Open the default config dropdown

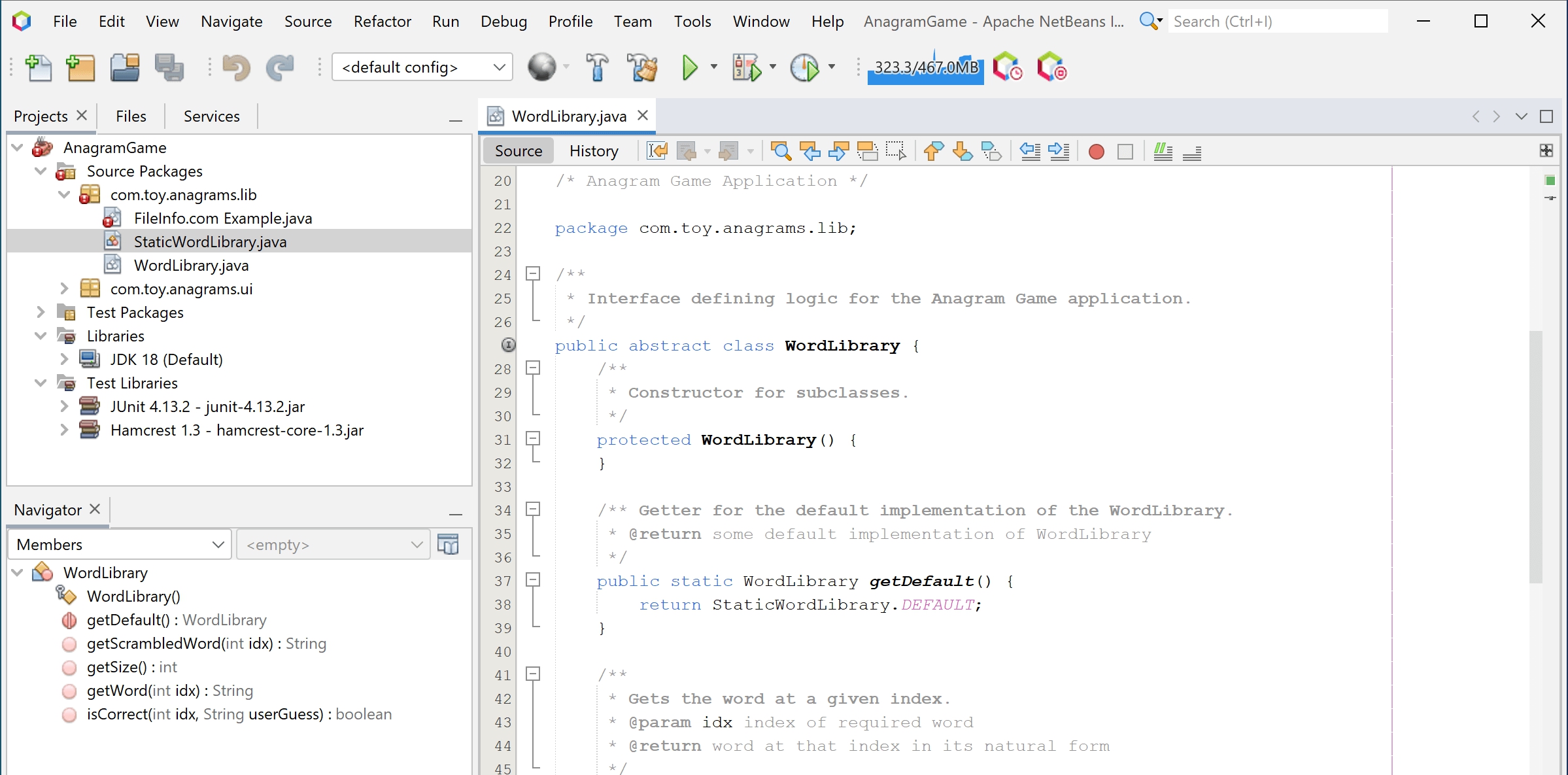click(422, 67)
